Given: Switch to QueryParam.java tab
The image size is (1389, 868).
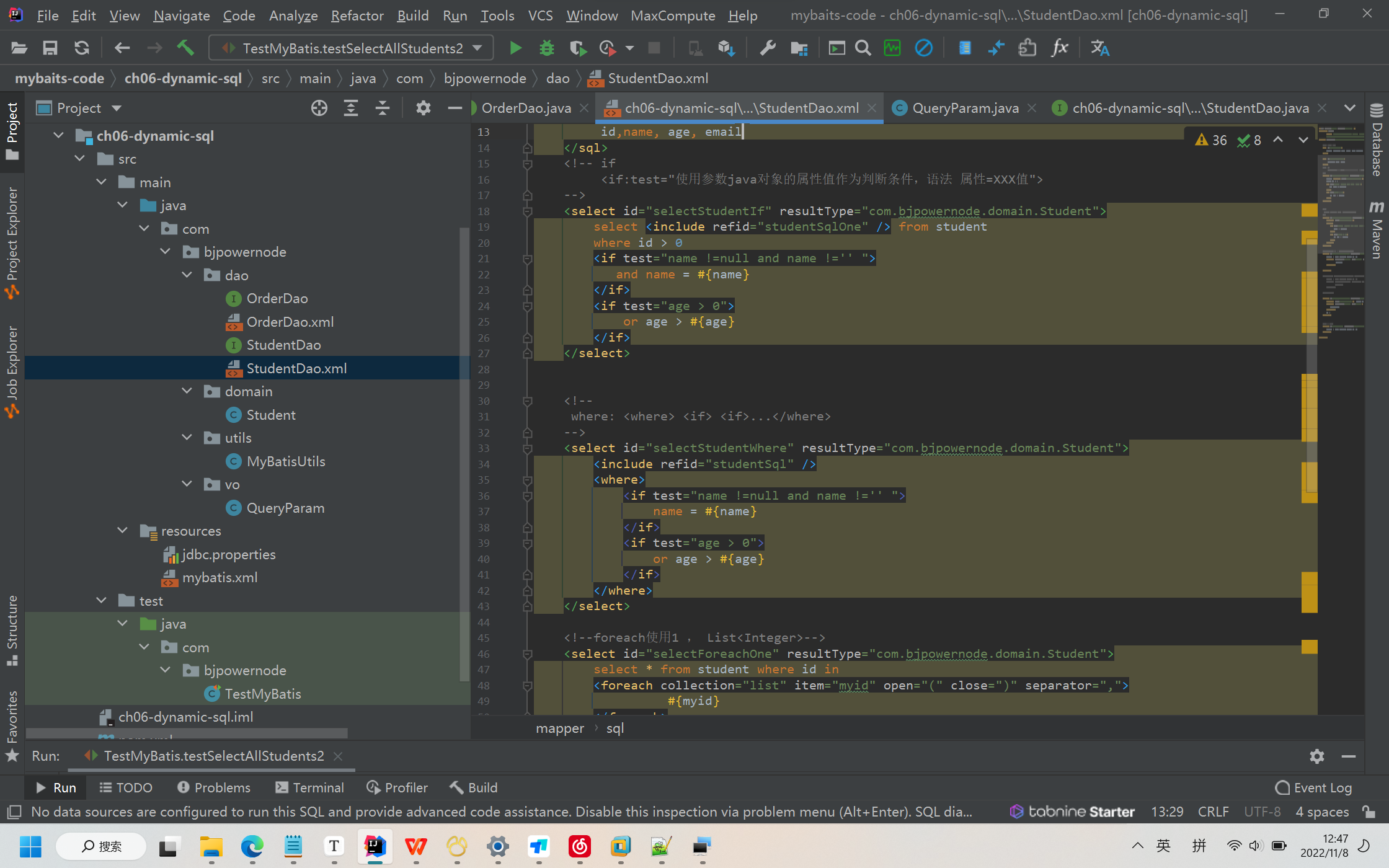Looking at the screenshot, I should (965, 108).
